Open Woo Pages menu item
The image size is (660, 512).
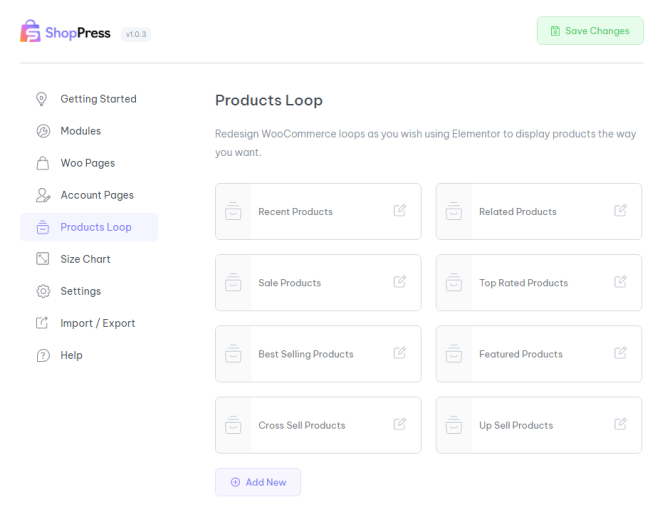coord(89,163)
